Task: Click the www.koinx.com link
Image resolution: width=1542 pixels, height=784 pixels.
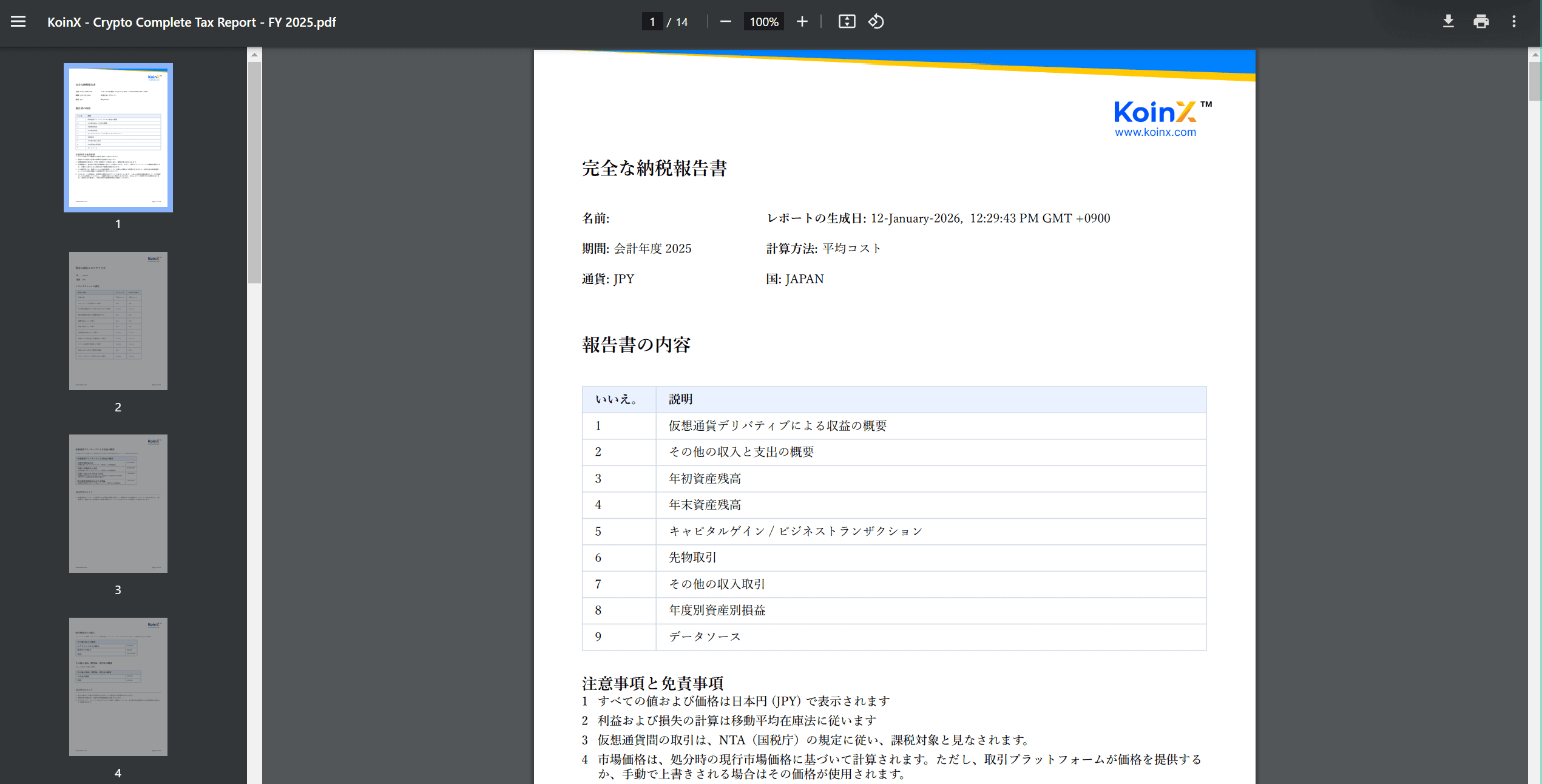Action: tap(1155, 132)
